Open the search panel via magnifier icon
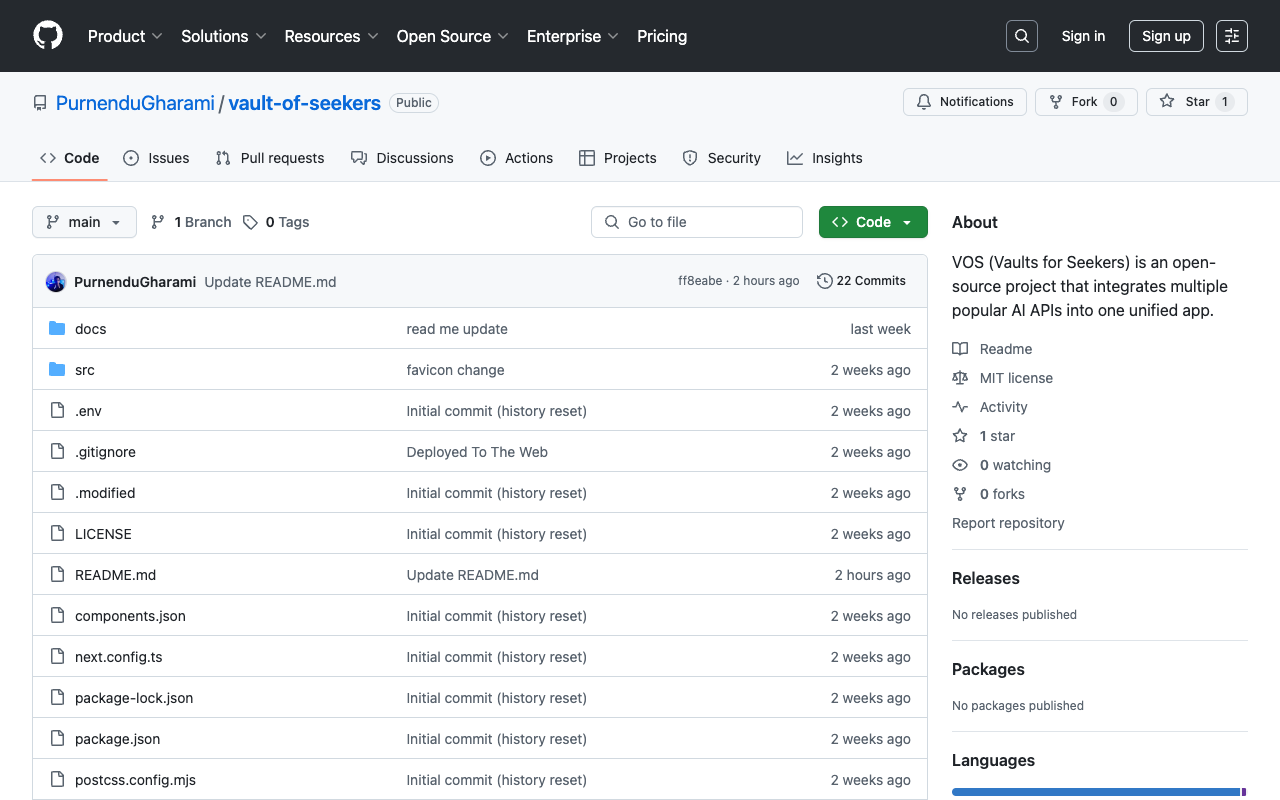The width and height of the screenshot is (1280, 800). [x=1021, y=35]
